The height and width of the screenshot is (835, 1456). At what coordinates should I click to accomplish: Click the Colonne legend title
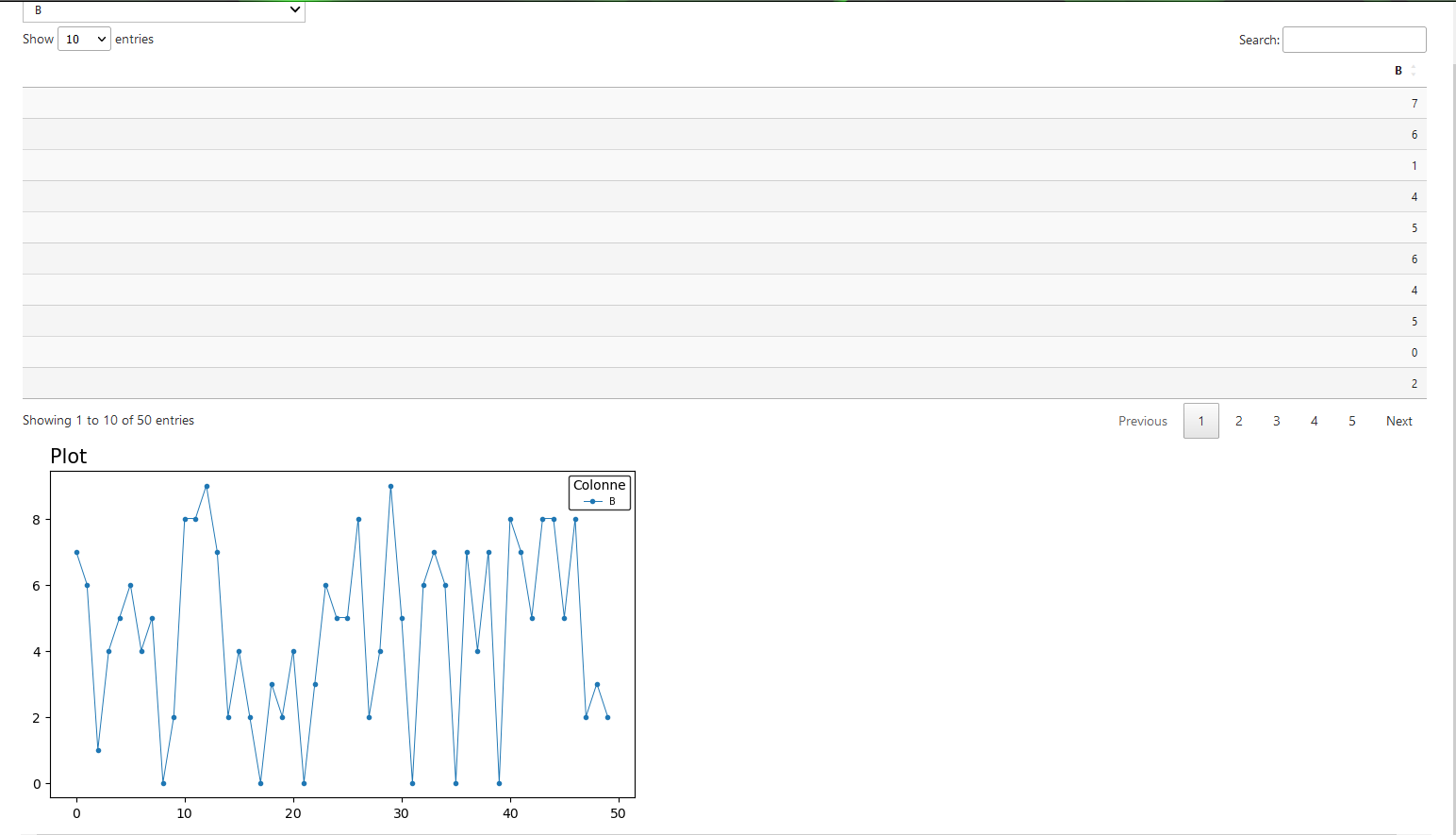pyautogui.click(x=599, y=485)
